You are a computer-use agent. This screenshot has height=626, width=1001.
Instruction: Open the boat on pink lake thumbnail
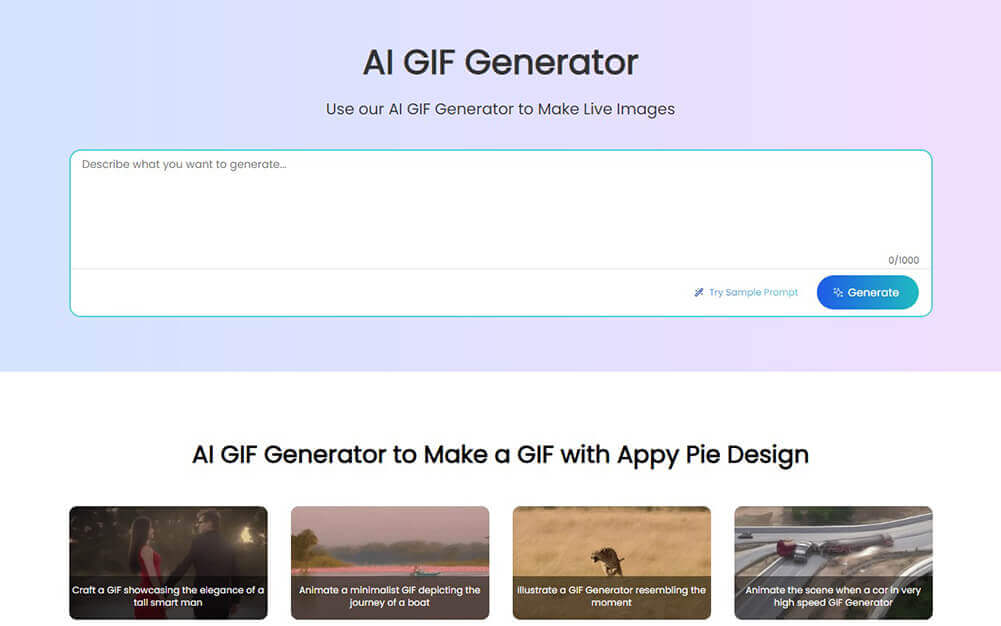pos(390,540)
